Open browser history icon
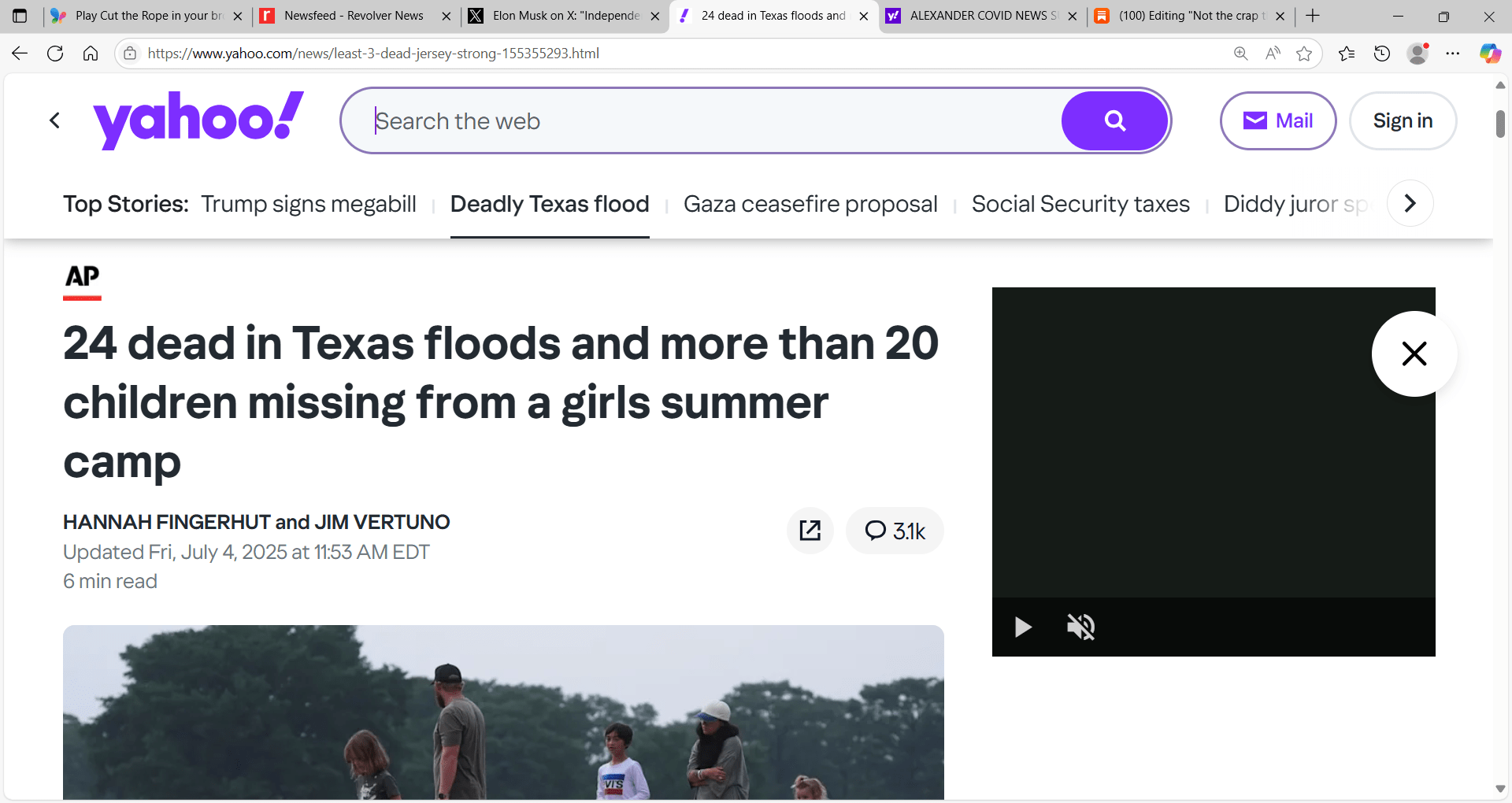This screenshot has width=1512, height=803. point(1382,54)
